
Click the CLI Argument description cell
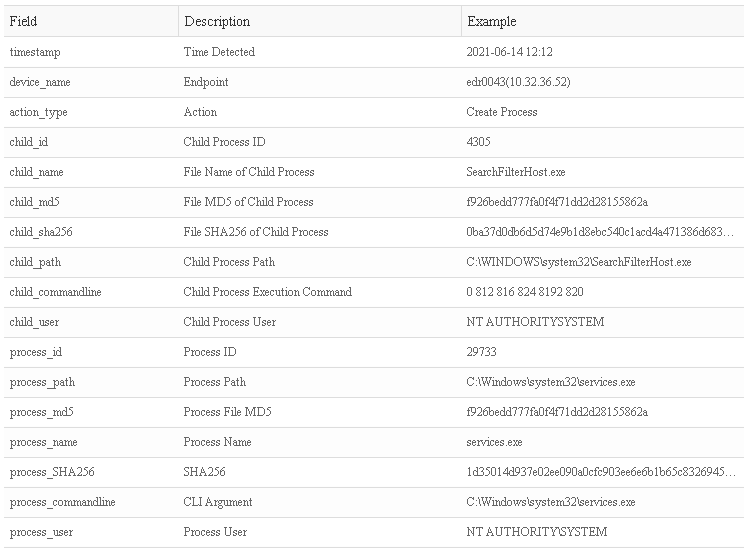[x=218, y=502]
